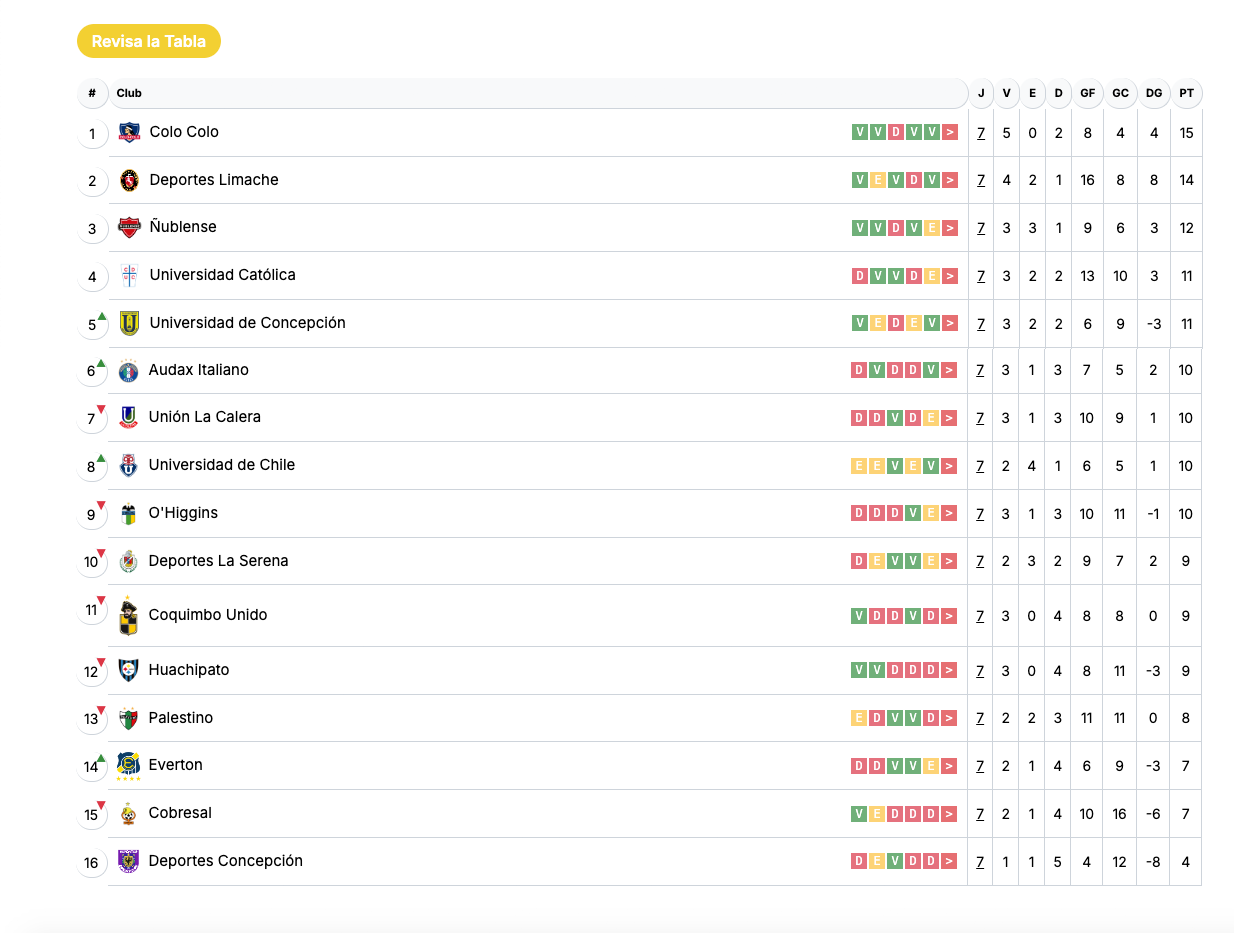Select the Everton club badge
The image size is (1234, 933).
pos(128,766)
